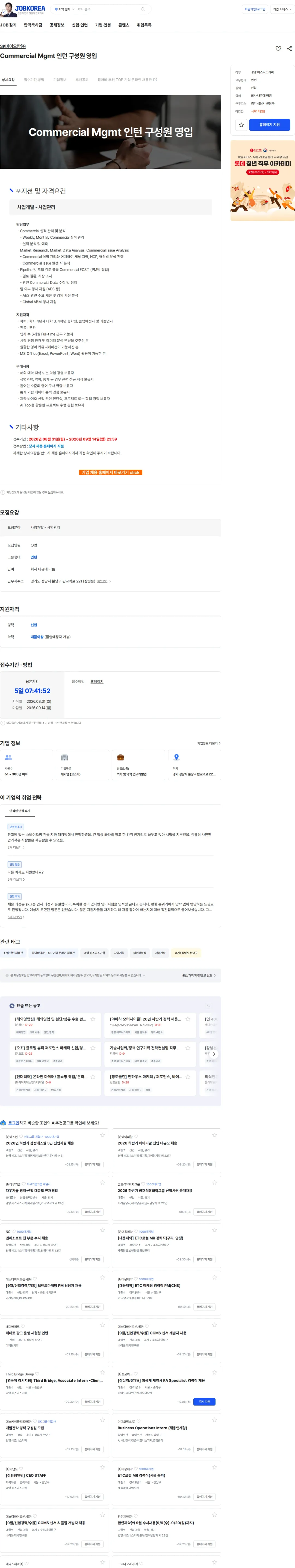The height and width of the screenshot is (1568, 295).
Task: Open 불법/허위/과장/오류 신고 link
Action: (x=199, y=976)
